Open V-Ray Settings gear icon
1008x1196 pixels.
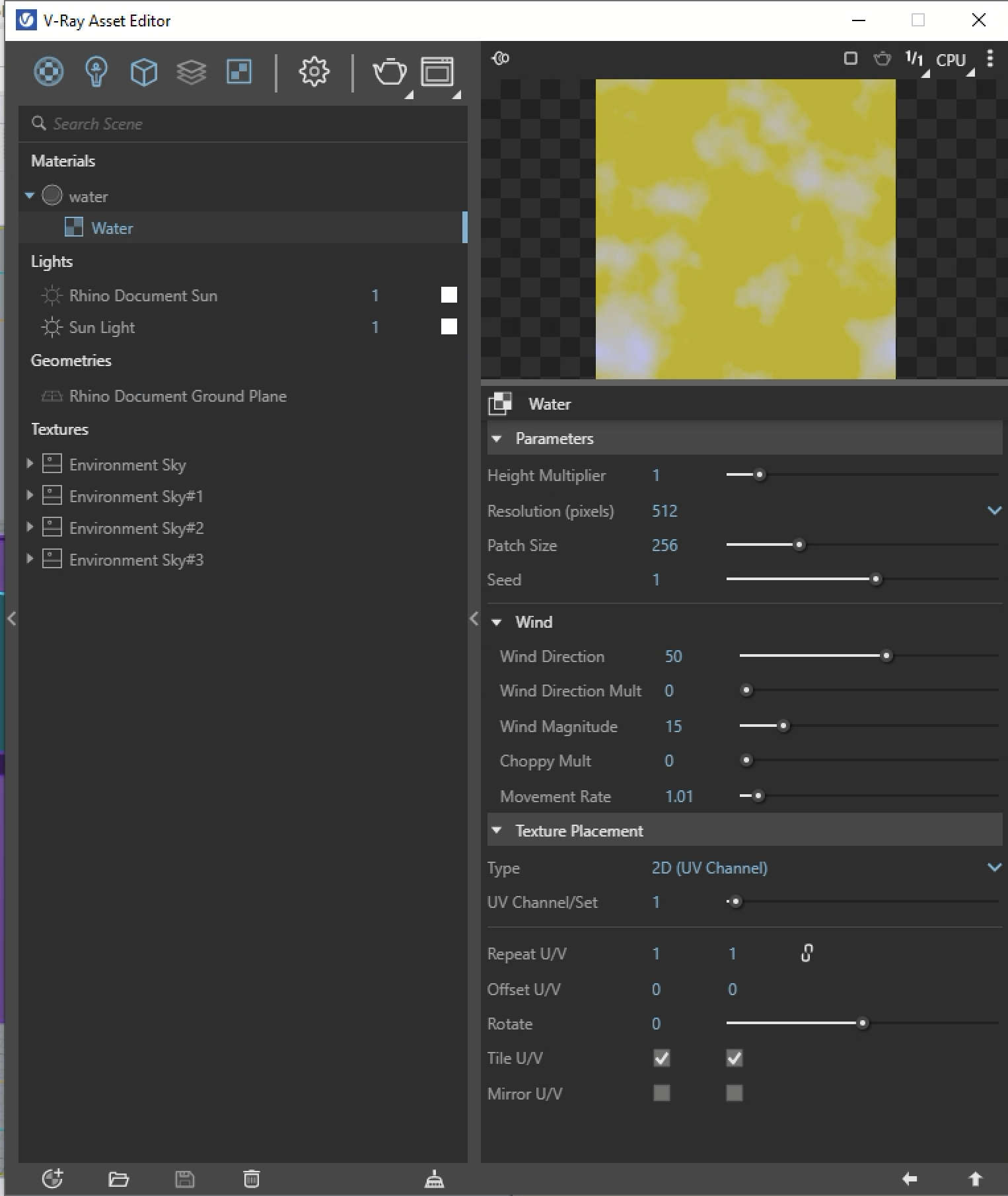[x=314, y=71]
